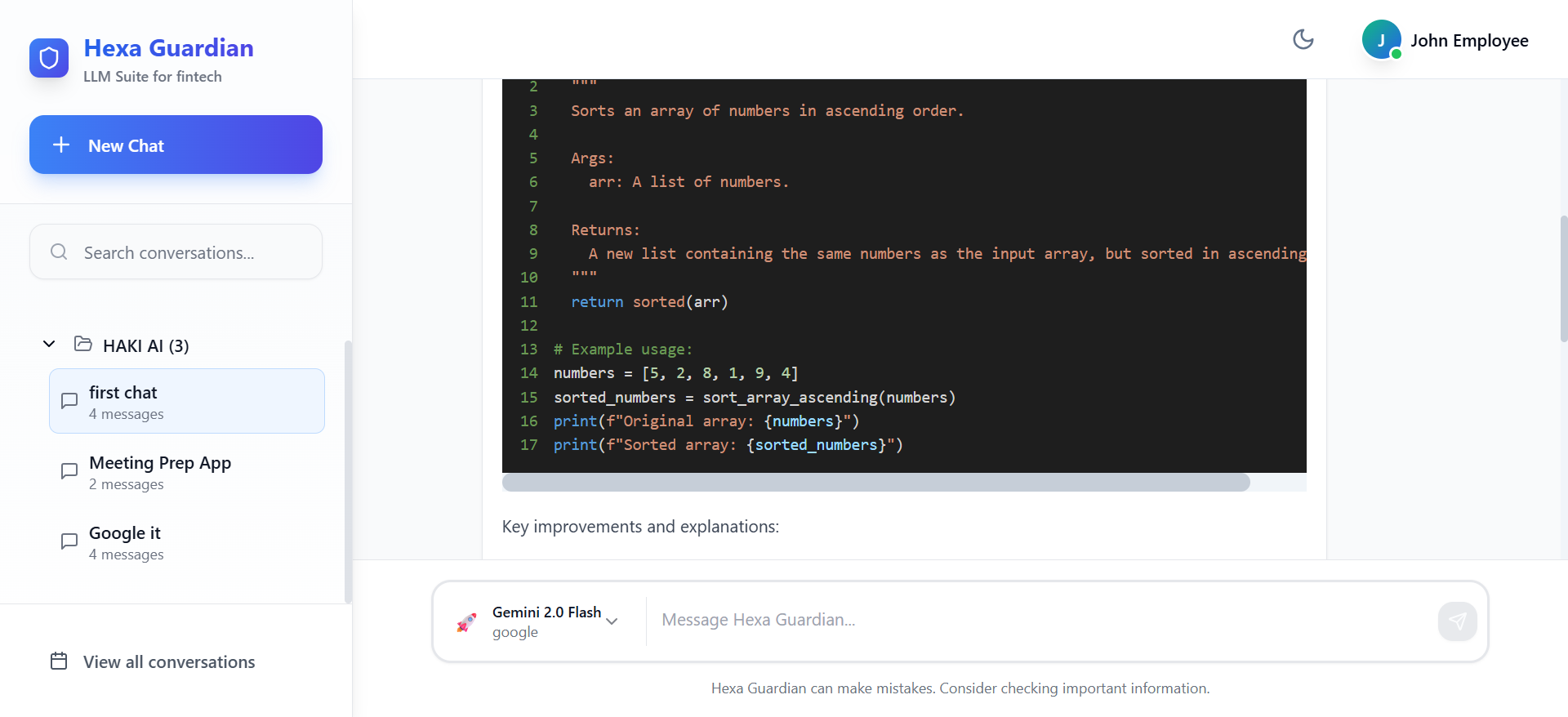Click the magnifier icon in the search box
Viewport: 1568px width, 717px height.
(59, 252)
